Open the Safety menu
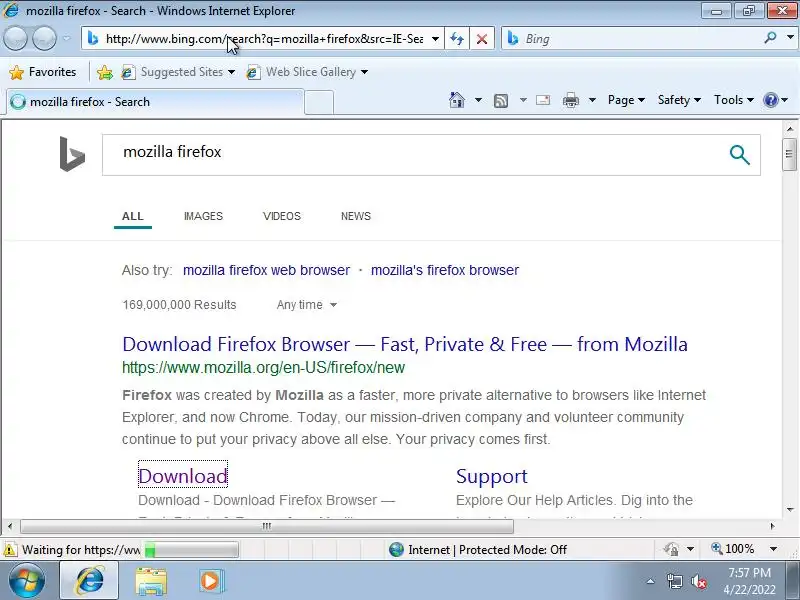The width and height of the screenshot is (800, 600). pos(679,100)
